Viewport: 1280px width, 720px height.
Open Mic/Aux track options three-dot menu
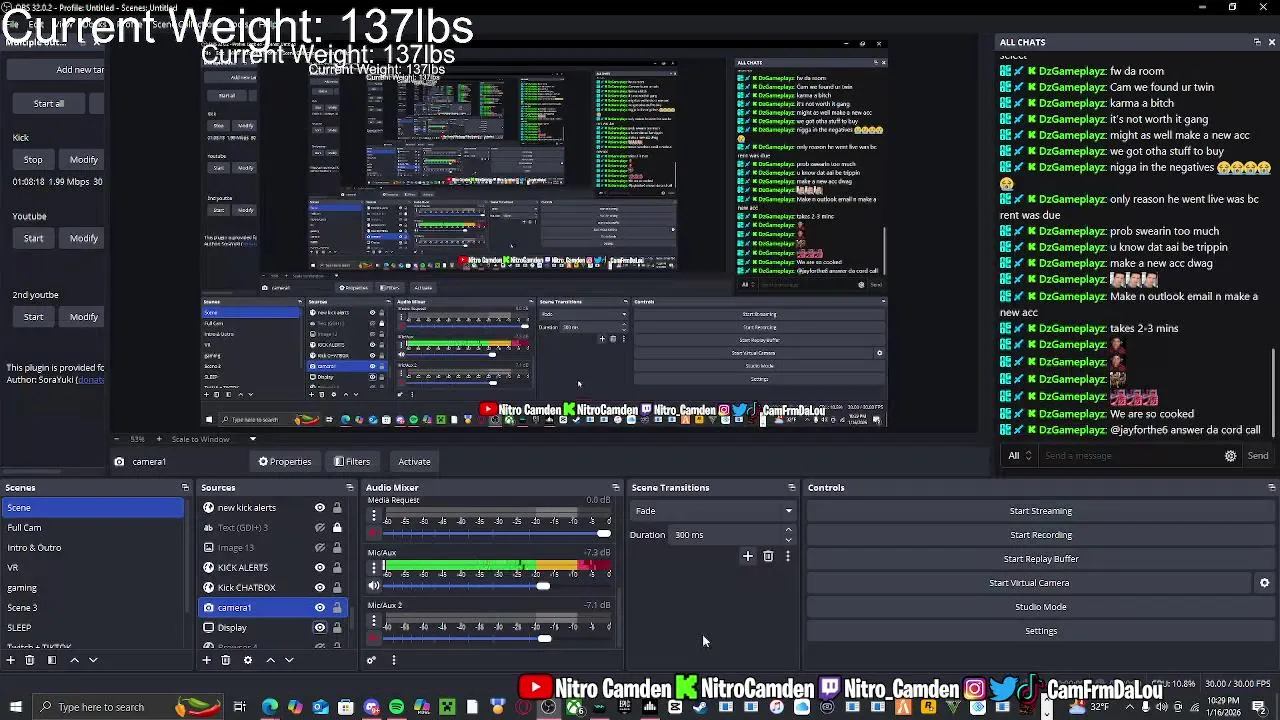(374, 568)
